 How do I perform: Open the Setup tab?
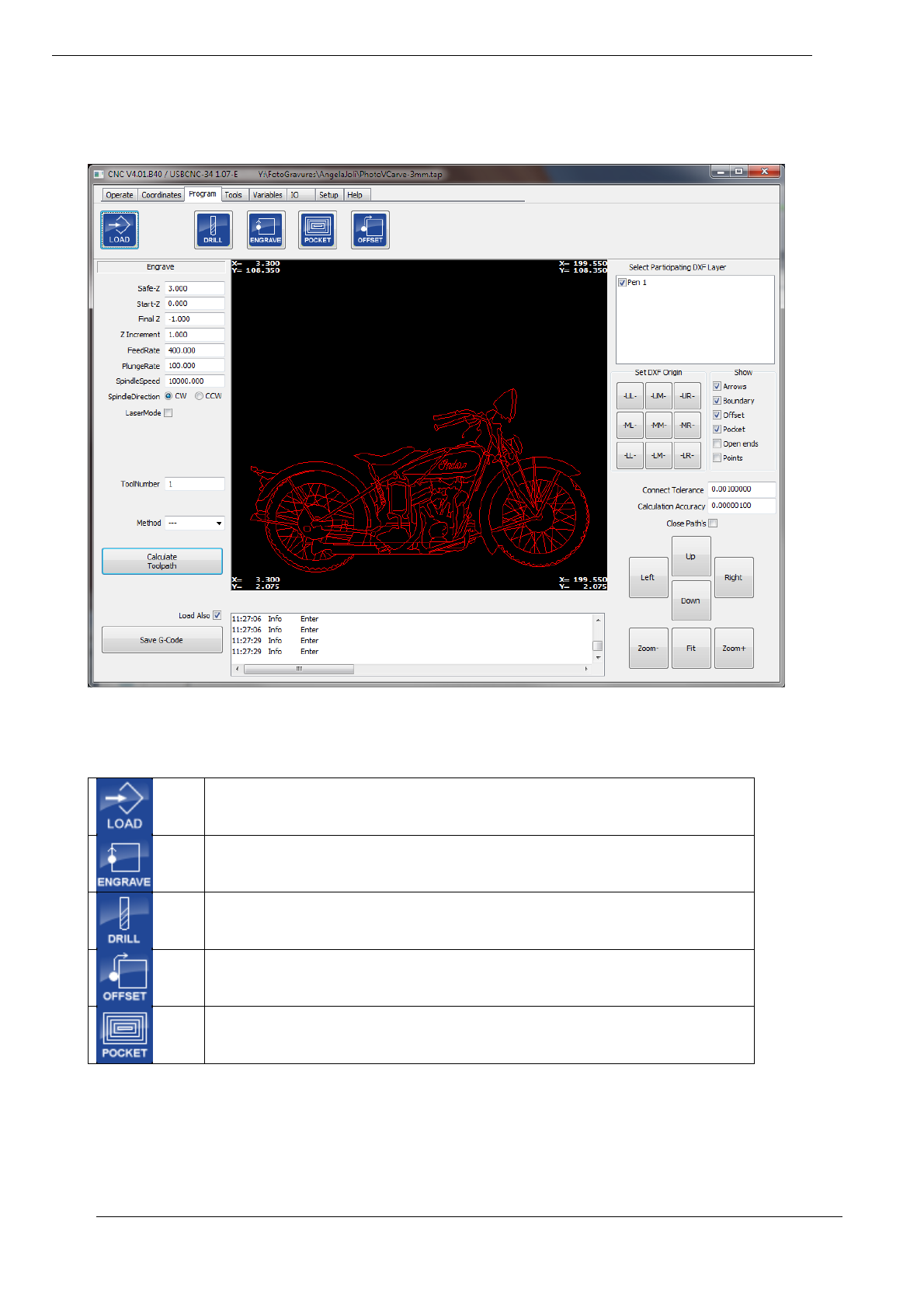tap(329, 195)
